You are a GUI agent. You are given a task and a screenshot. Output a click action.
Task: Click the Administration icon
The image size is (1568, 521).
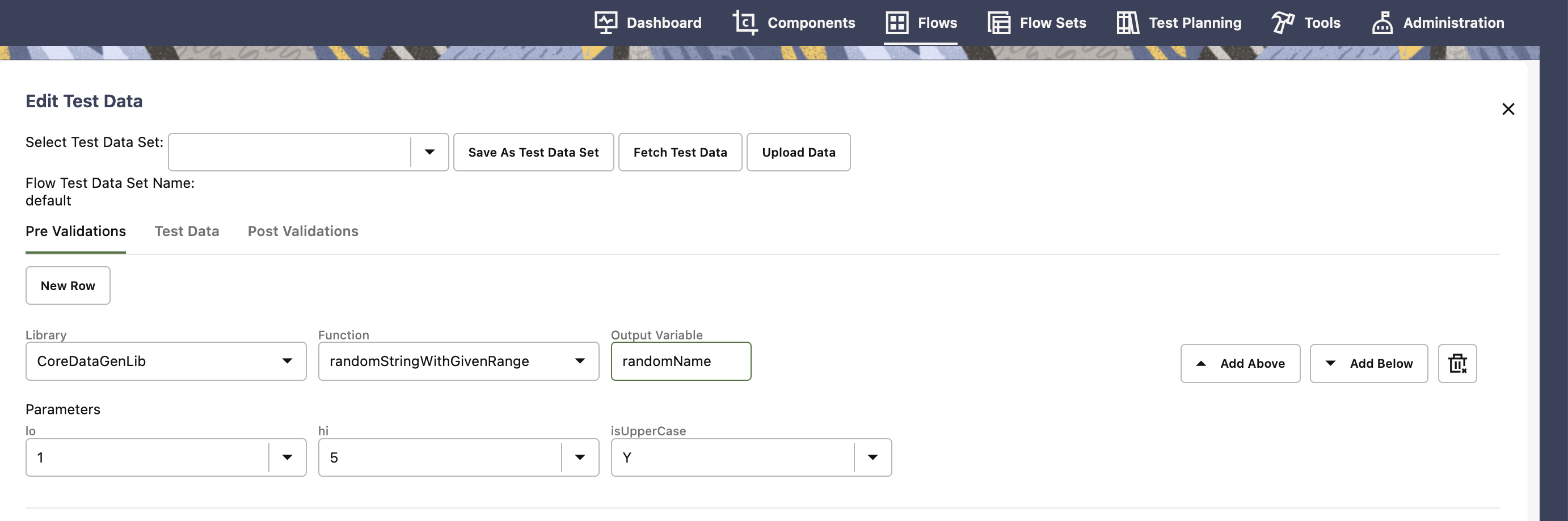tap(1382, 23)
